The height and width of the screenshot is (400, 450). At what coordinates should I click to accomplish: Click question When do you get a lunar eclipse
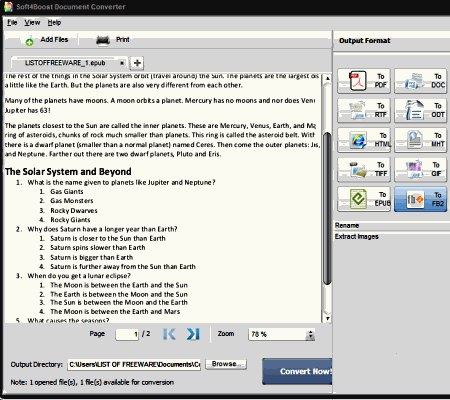tap(79, 276)
